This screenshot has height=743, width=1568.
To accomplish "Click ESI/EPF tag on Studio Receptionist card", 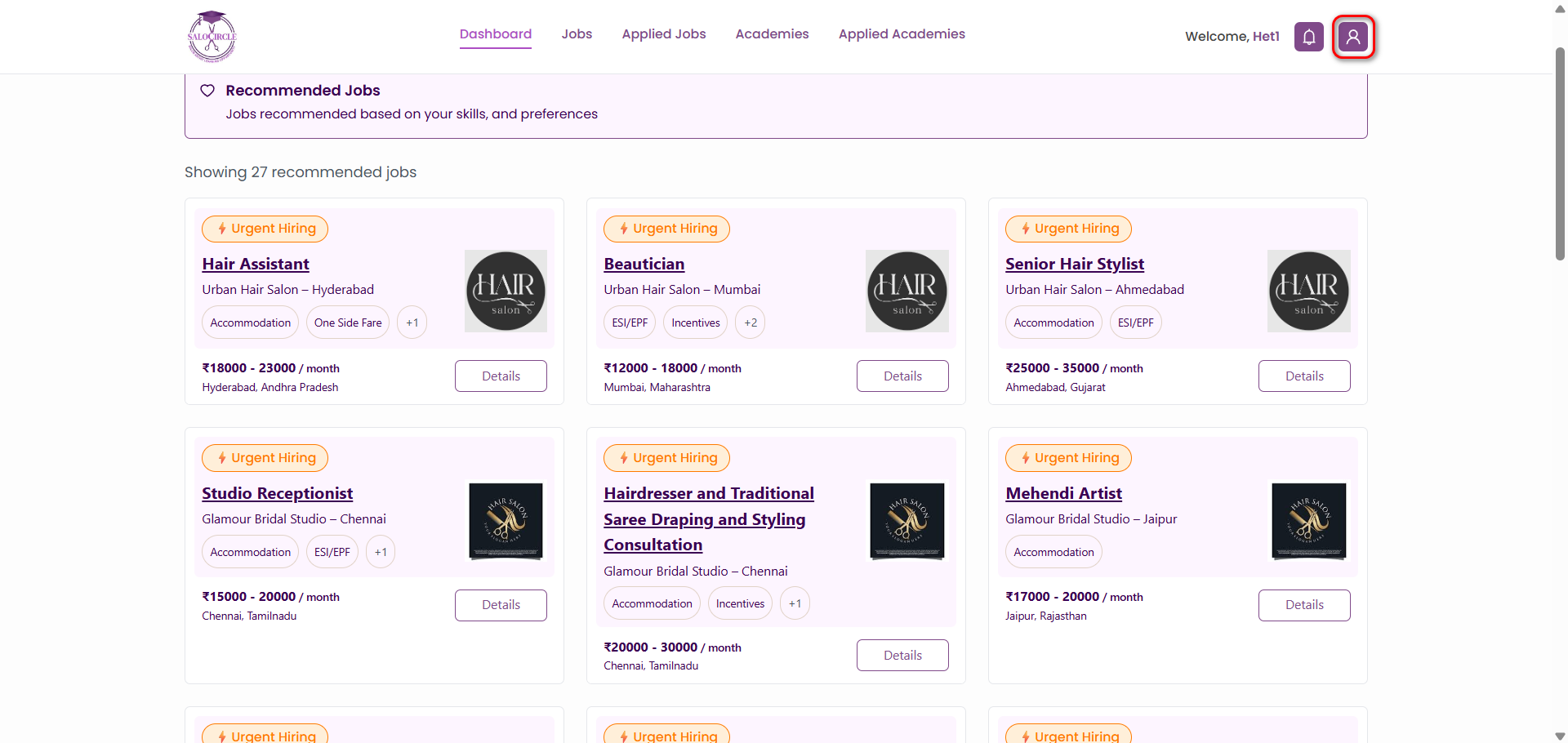I will click(332, 552).
